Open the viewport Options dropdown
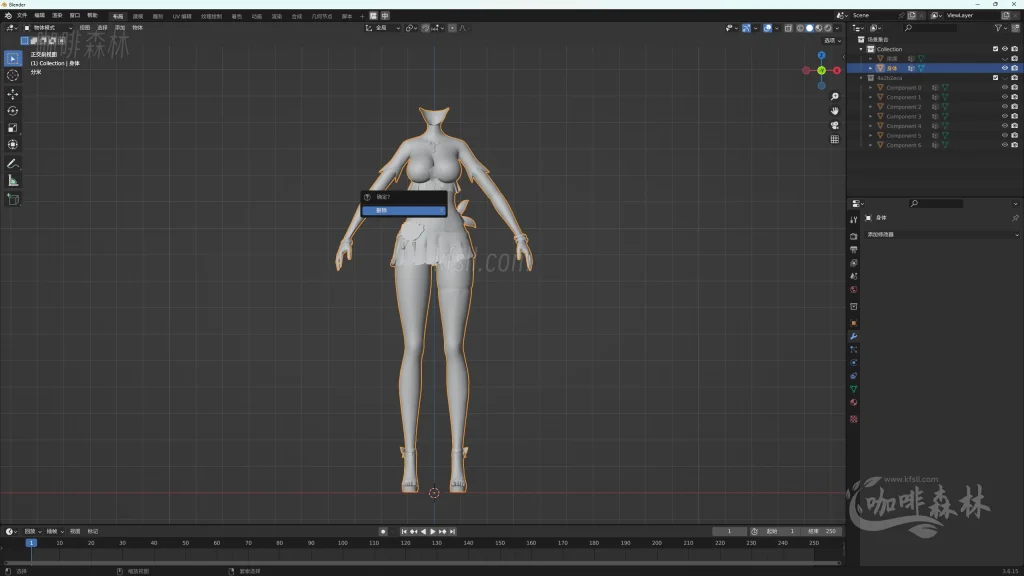The width and height of the screenshot is (1024, 576). click(x=831, y=40)
